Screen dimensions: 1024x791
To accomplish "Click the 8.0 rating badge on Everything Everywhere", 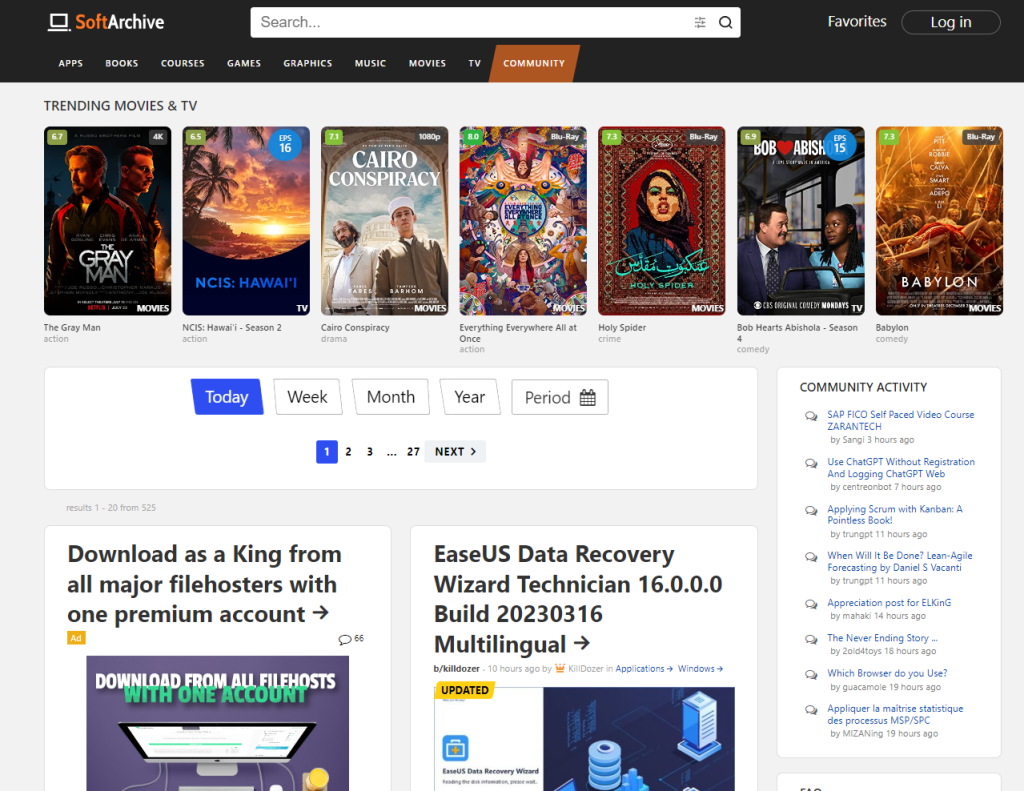I will [473, 137].
